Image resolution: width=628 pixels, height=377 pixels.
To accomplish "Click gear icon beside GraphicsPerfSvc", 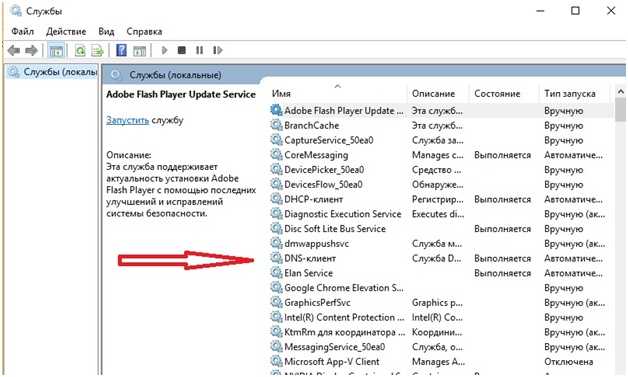I will [276, 302].
